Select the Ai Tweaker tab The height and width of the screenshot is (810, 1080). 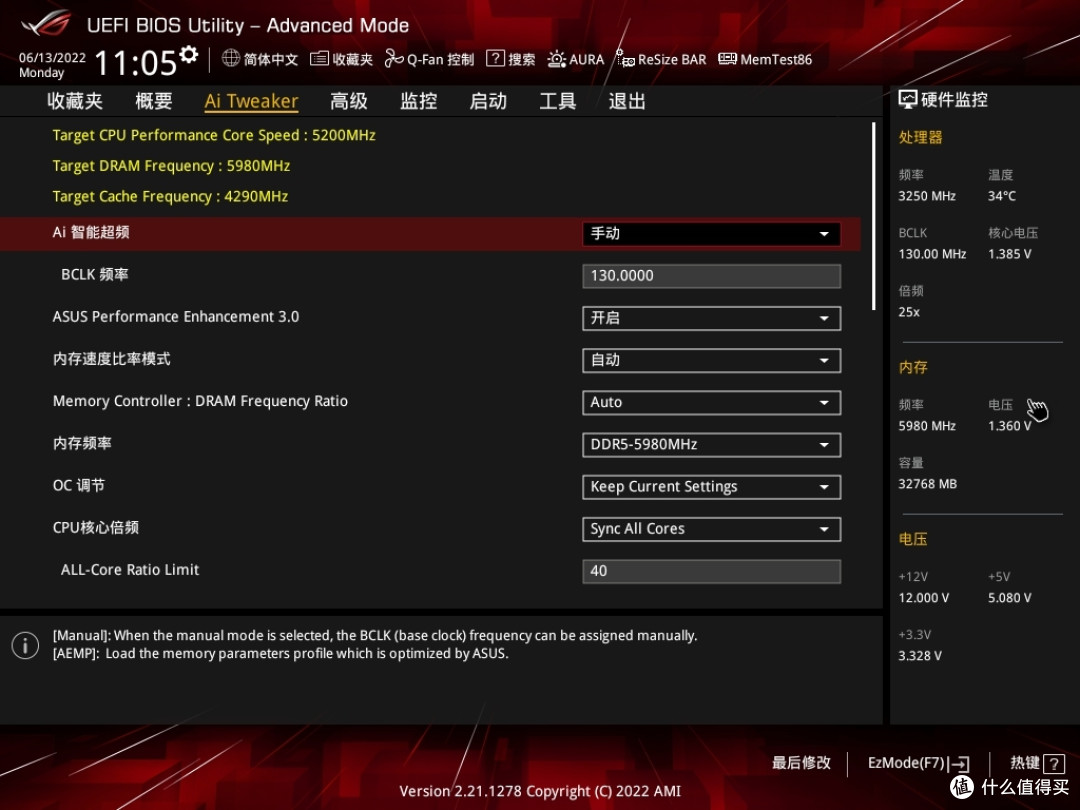(251, 101)
